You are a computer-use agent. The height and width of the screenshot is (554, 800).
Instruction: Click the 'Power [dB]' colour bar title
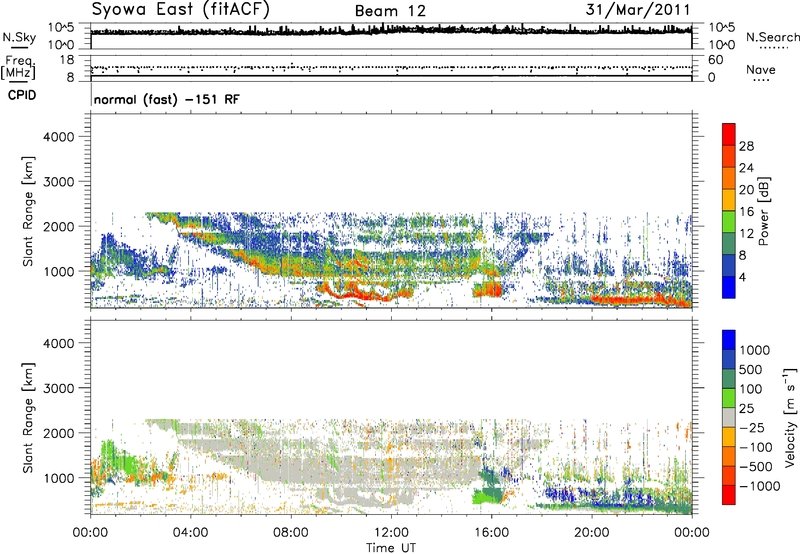[764, 211]
